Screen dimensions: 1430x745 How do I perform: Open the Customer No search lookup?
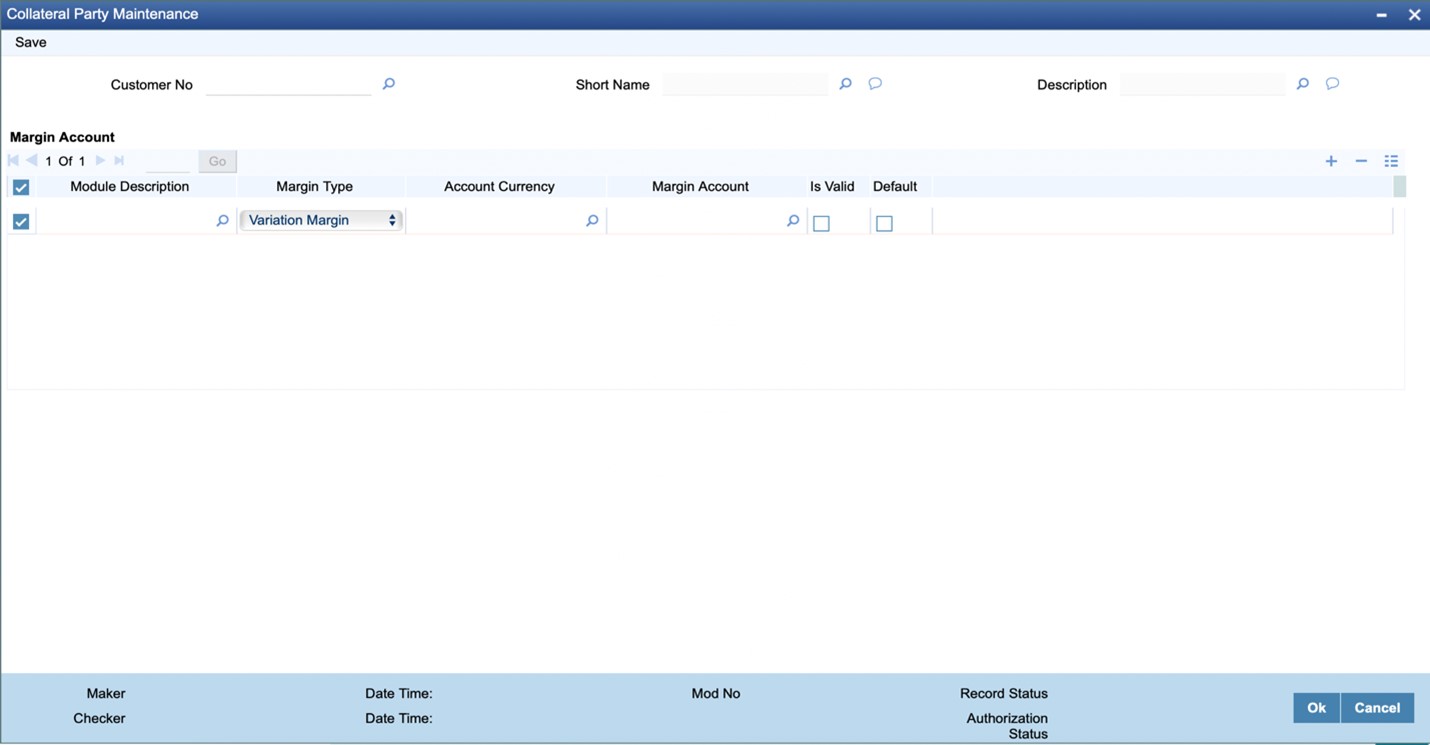coord(389,84)
